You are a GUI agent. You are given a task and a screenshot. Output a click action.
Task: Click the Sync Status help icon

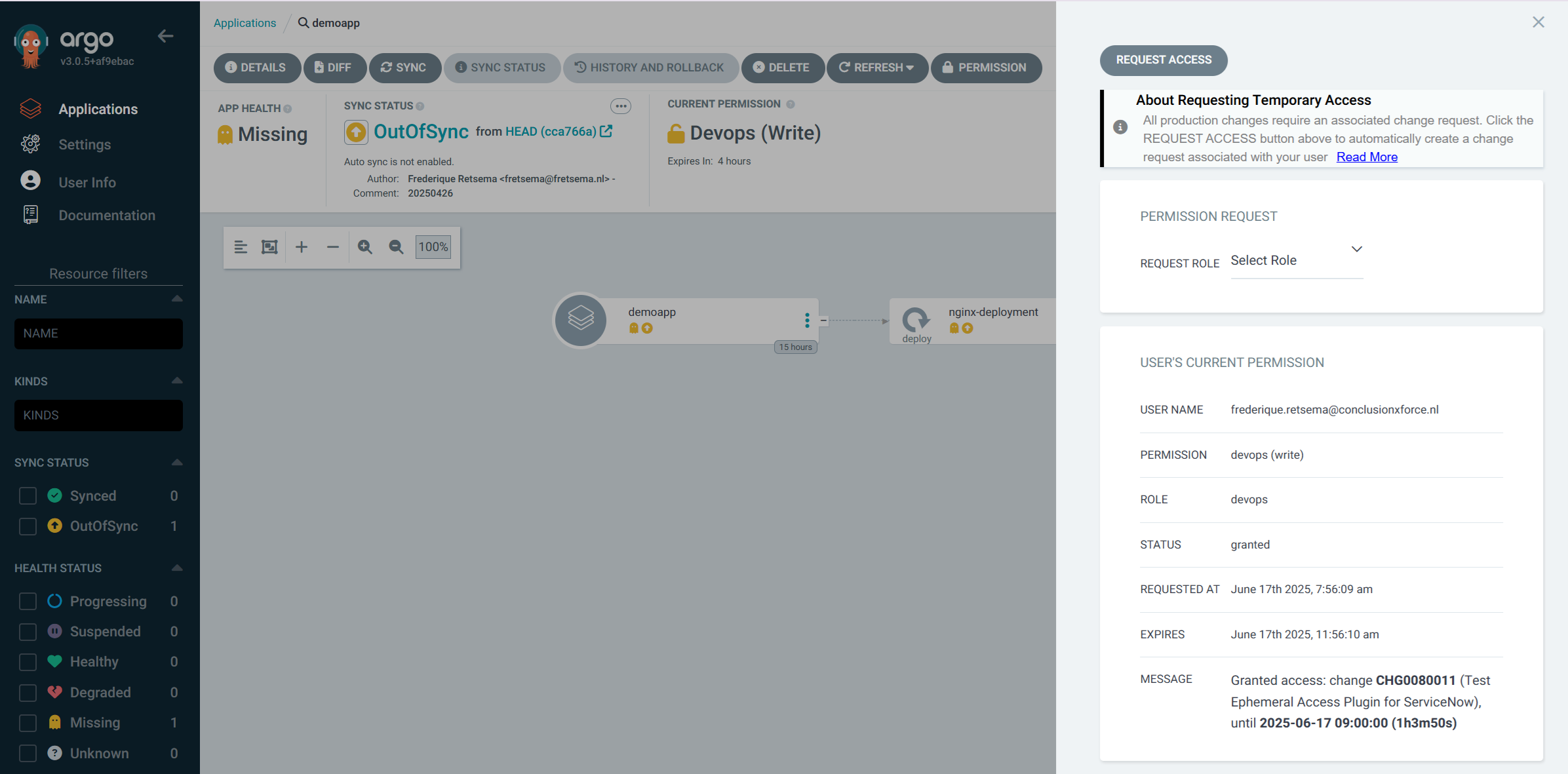420,106
